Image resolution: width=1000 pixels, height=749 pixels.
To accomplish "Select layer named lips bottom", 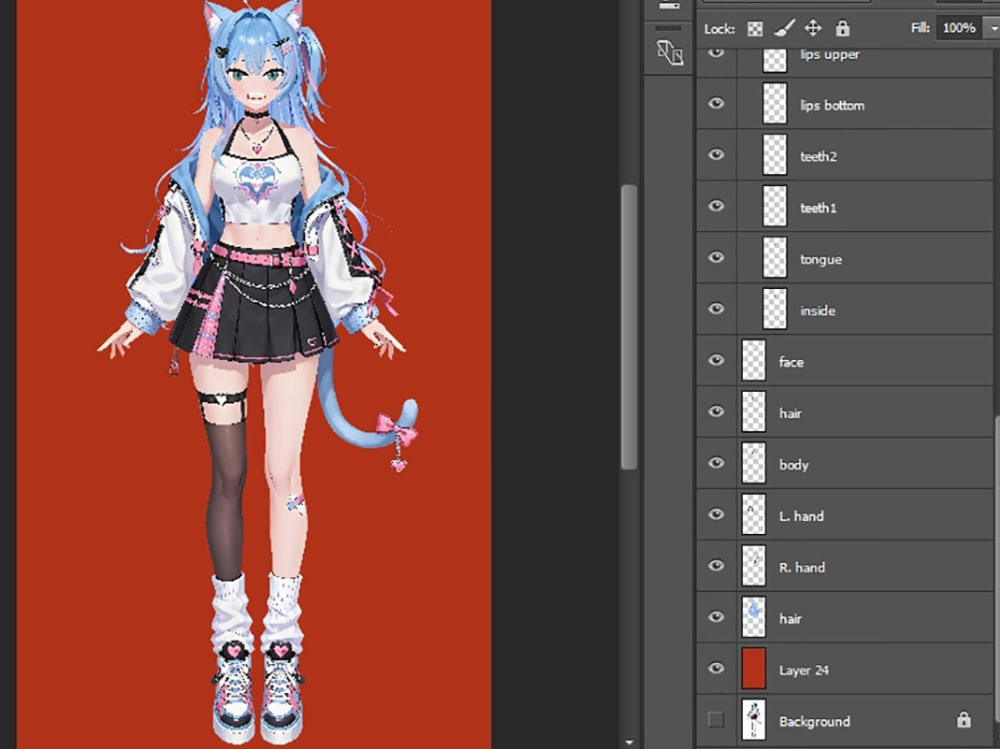I will click(x=832, y=105).
